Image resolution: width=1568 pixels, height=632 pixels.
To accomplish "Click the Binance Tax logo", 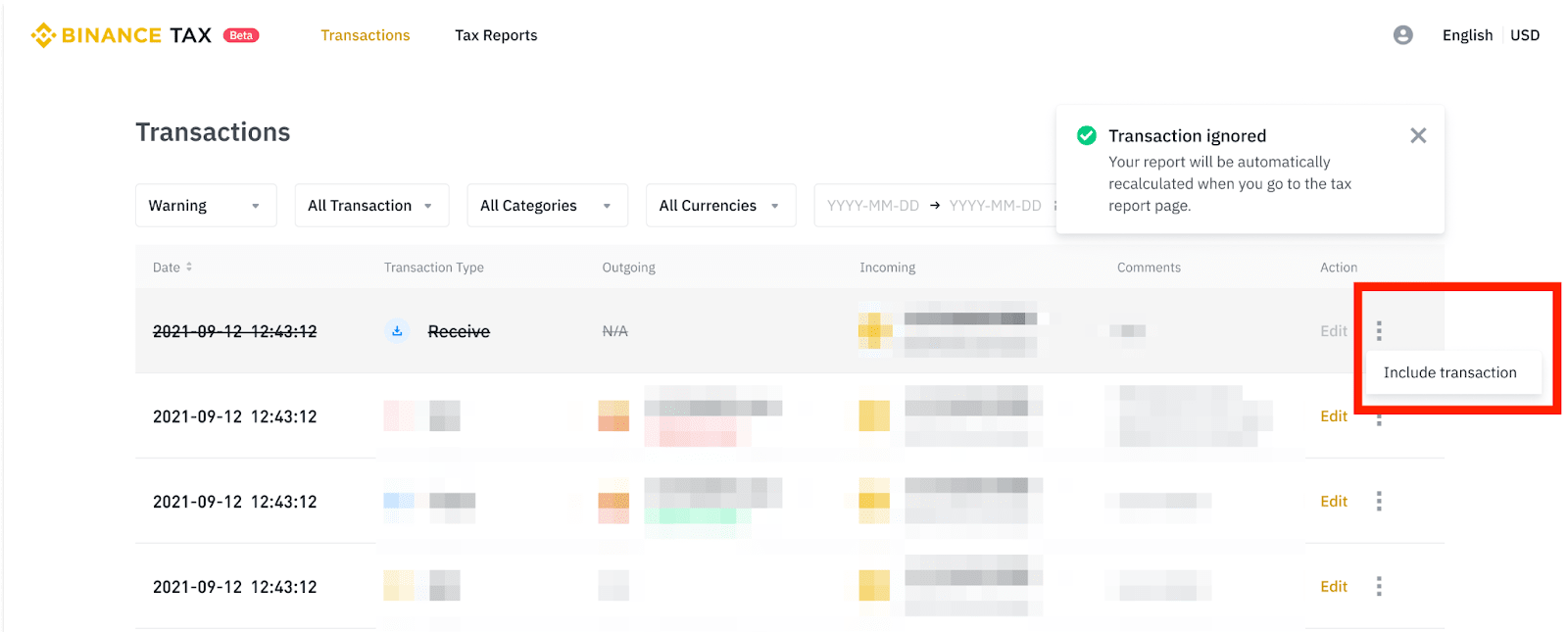I will [122, 35].
